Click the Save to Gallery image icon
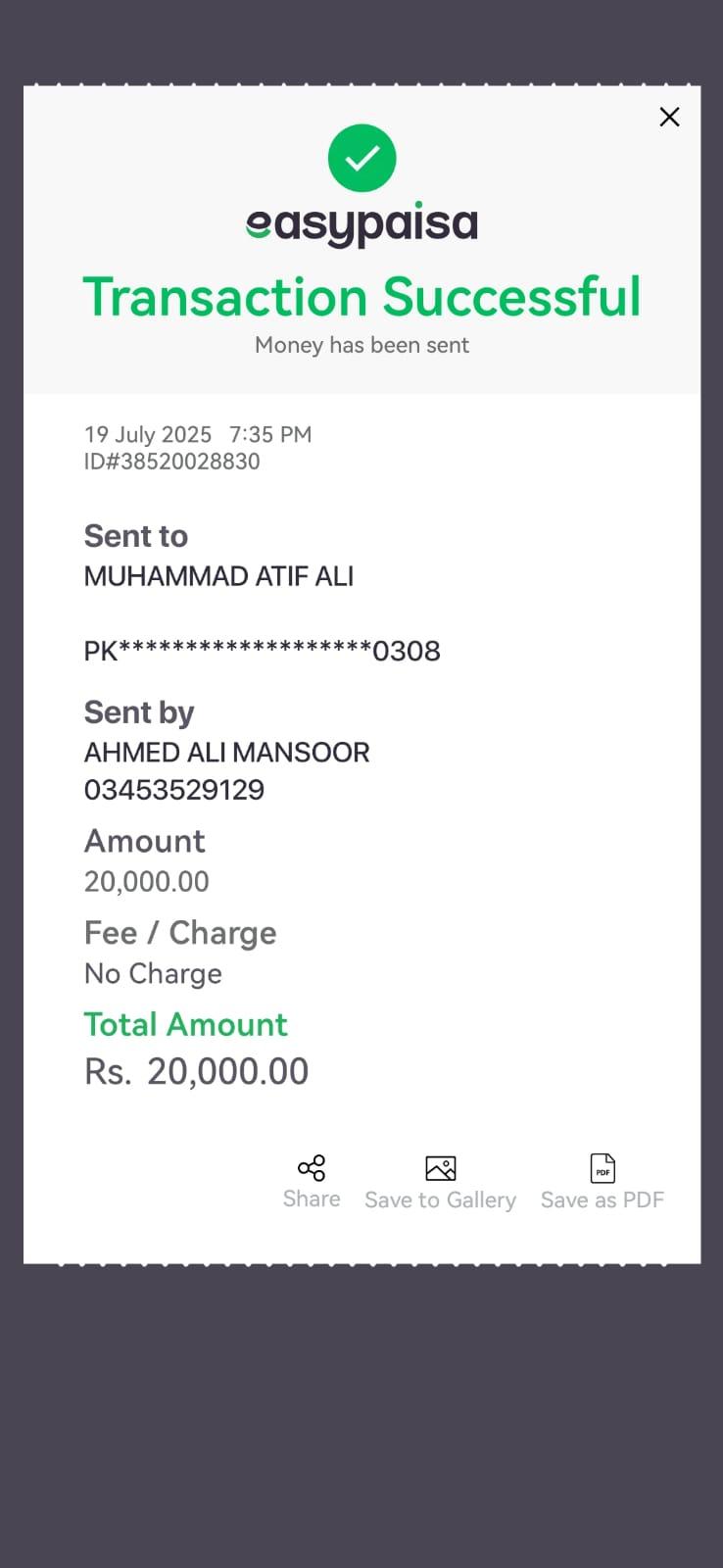The height and width of the screenshot is (1568, 723). (441, 1167)
